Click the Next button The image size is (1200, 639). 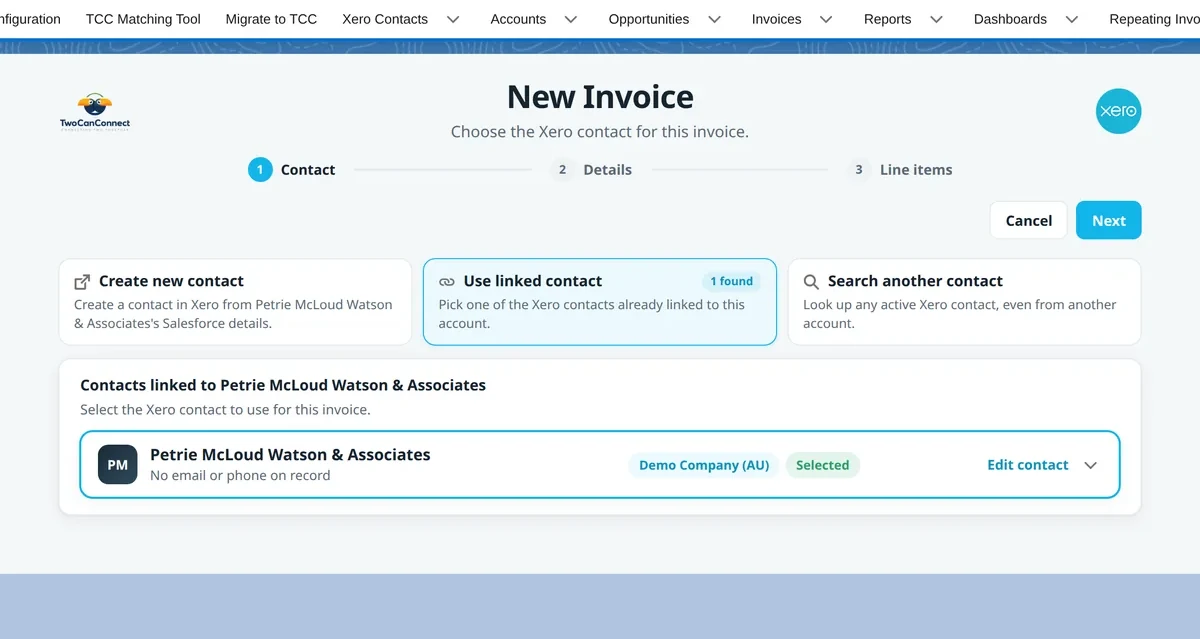coord(1109,221)
